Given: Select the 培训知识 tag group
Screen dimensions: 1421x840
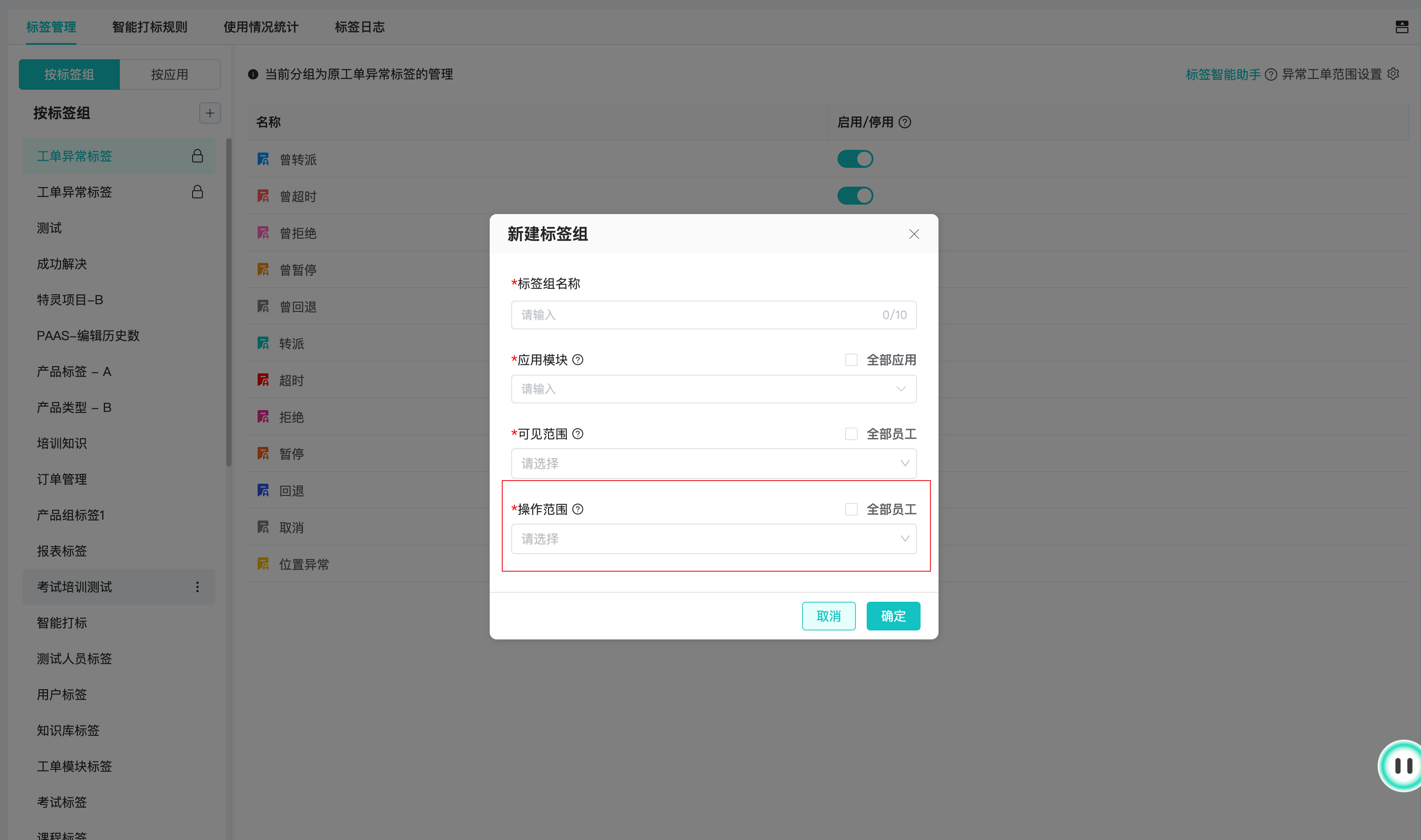Looking at the screenshot, I should coord(119,443).
